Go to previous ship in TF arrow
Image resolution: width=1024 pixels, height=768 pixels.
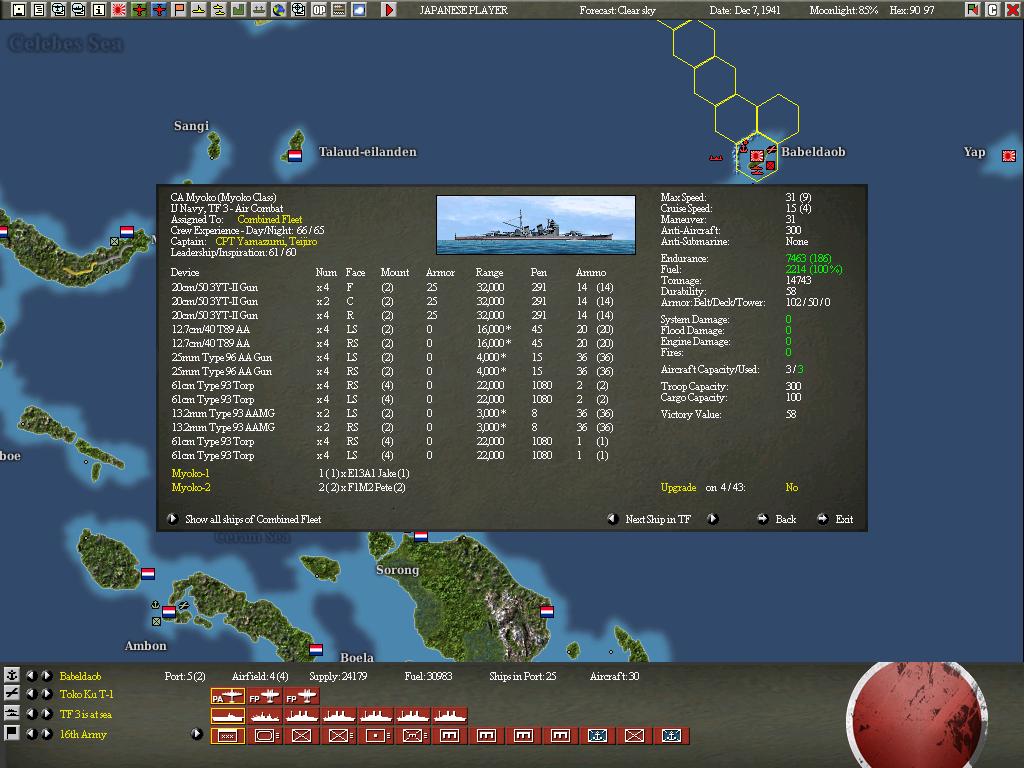point(613,519)
